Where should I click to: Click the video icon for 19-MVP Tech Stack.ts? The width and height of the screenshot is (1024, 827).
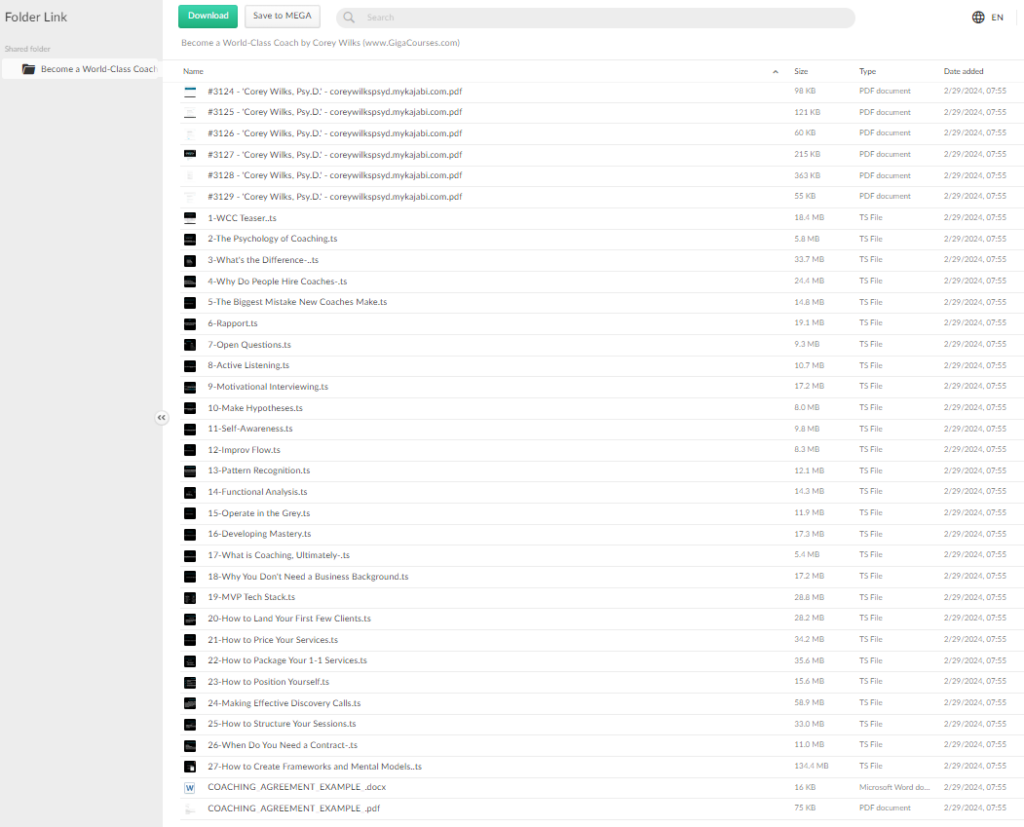[190, 597]
